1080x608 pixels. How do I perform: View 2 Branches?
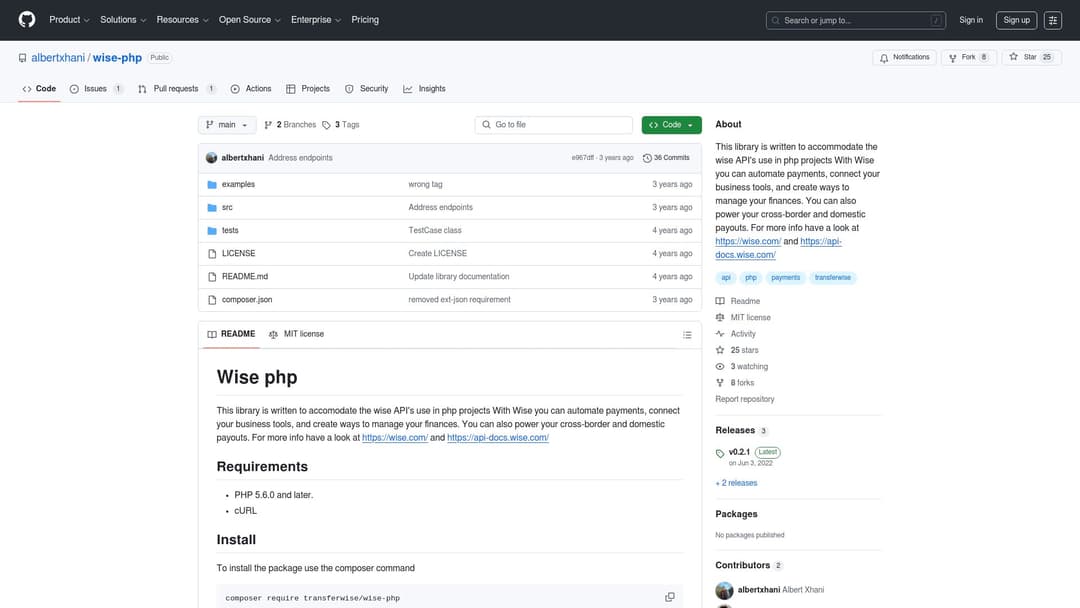290,125
